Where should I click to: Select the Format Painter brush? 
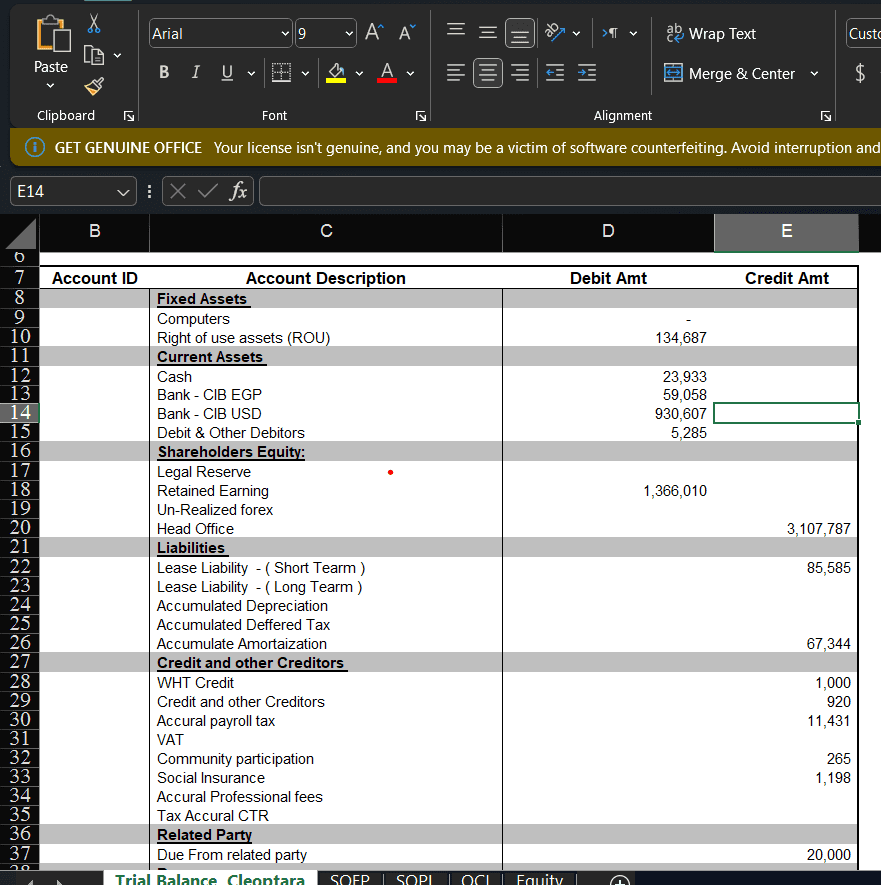[94, 84]
